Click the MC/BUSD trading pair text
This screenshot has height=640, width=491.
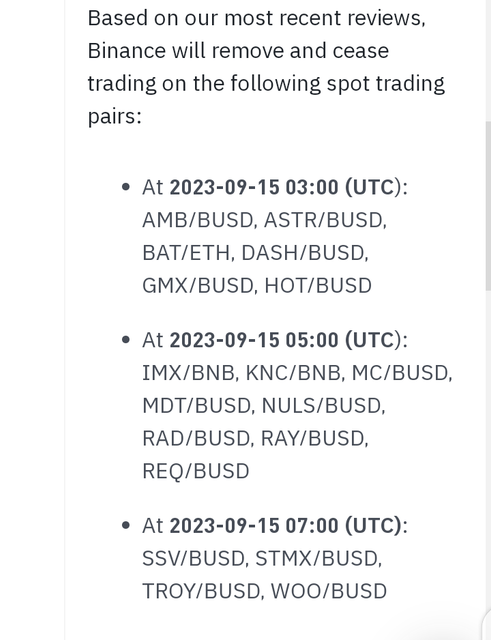coord(400,373)
